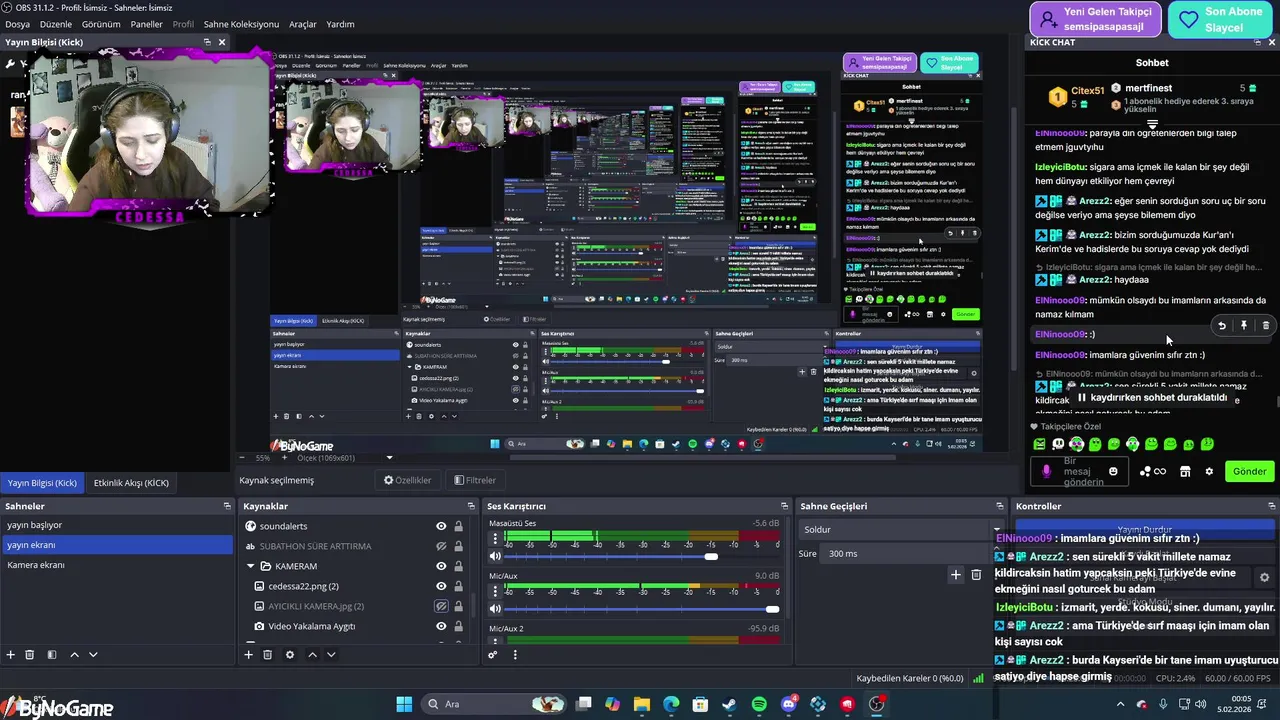
Task: Open advanced audio properties gears icon
Action: pos(493,655)
